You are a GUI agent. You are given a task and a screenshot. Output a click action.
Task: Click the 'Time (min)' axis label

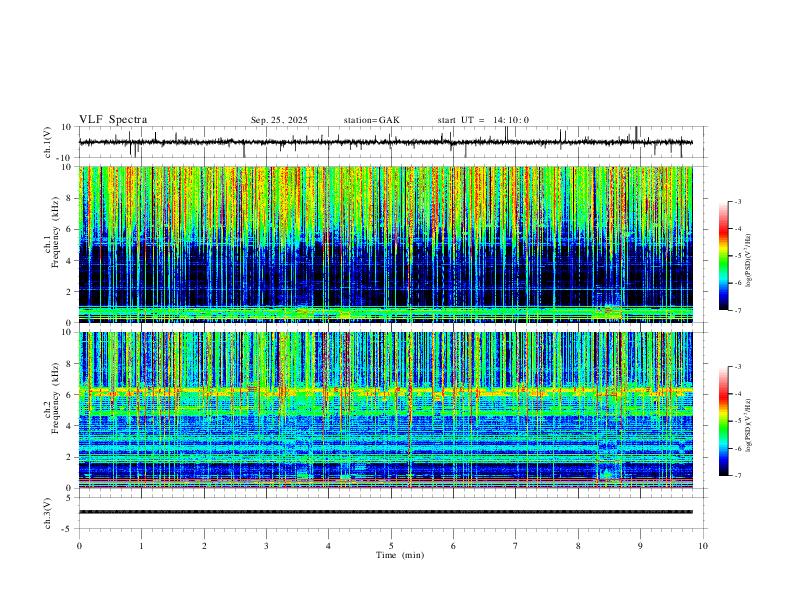click(x=400, y=555)
